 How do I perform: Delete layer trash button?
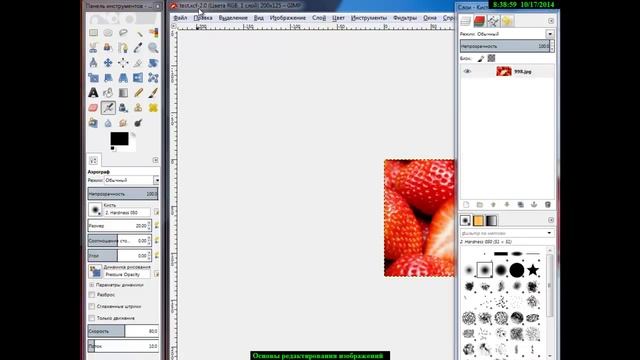click(548, 204)
